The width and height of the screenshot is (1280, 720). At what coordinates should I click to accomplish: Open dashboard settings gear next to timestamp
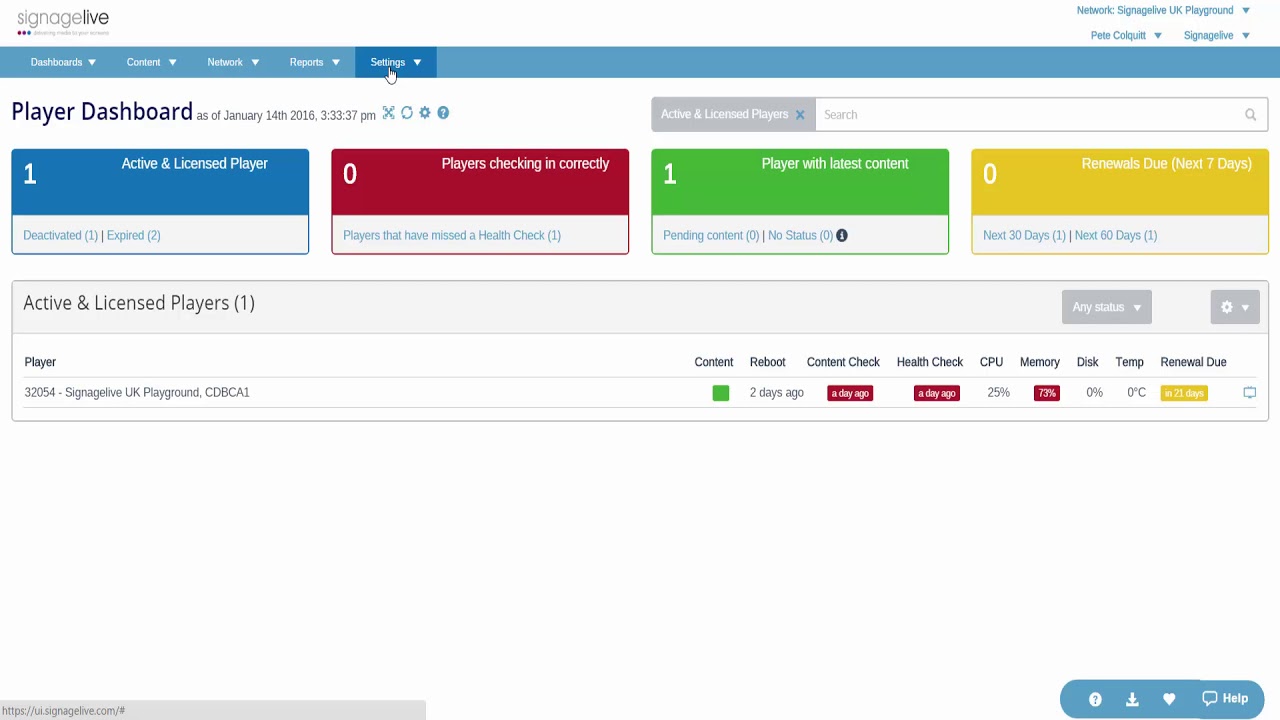click(425, 113)
